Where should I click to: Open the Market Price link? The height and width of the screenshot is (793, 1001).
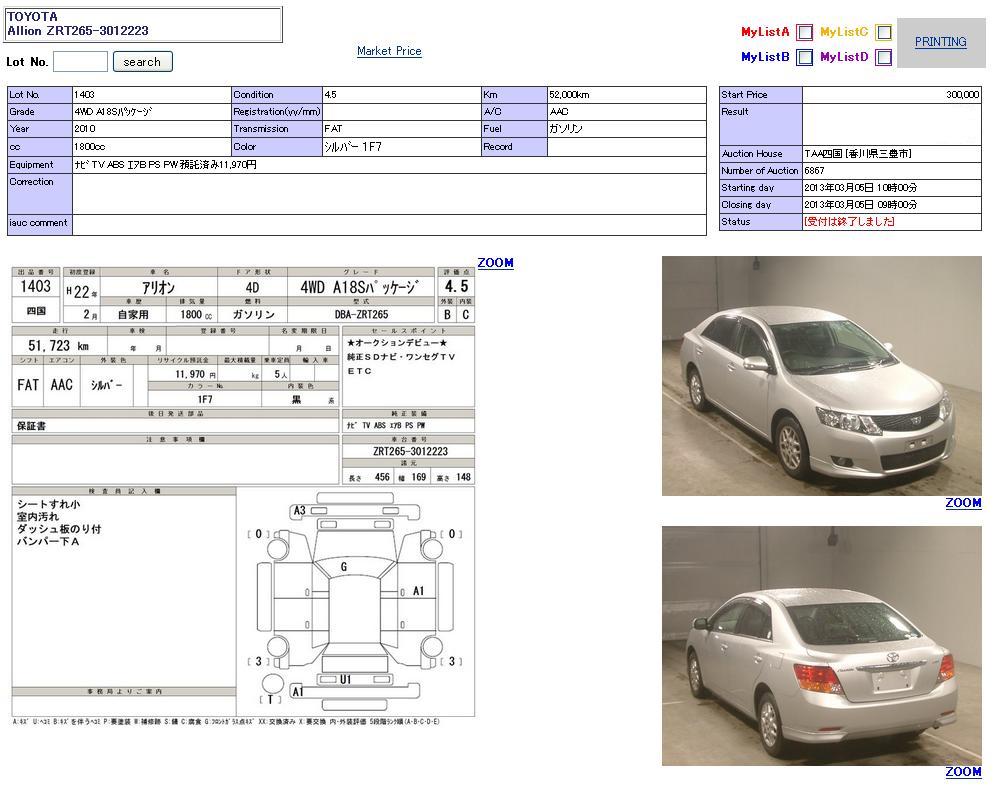tap(389, 51)
